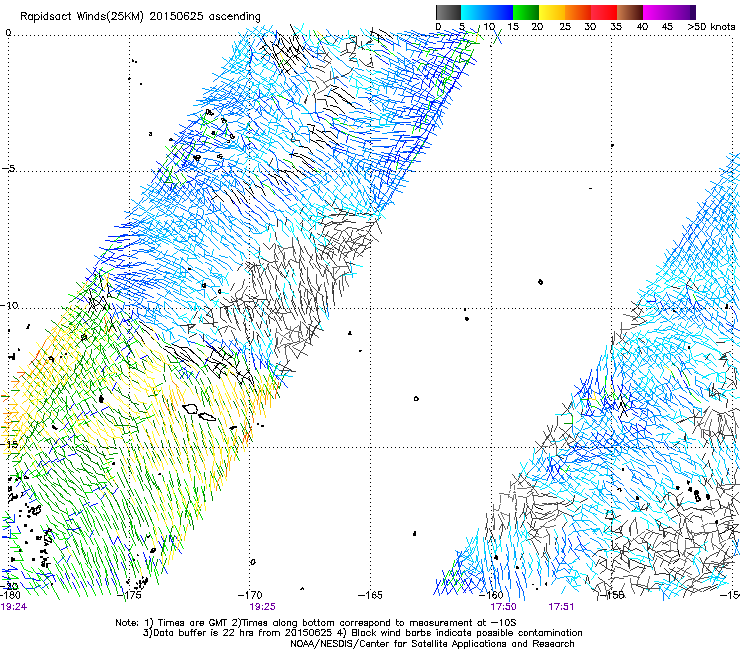Click the legend scale value '20'
The height and width of the screenshot is (650, 740).
[537, 26]
